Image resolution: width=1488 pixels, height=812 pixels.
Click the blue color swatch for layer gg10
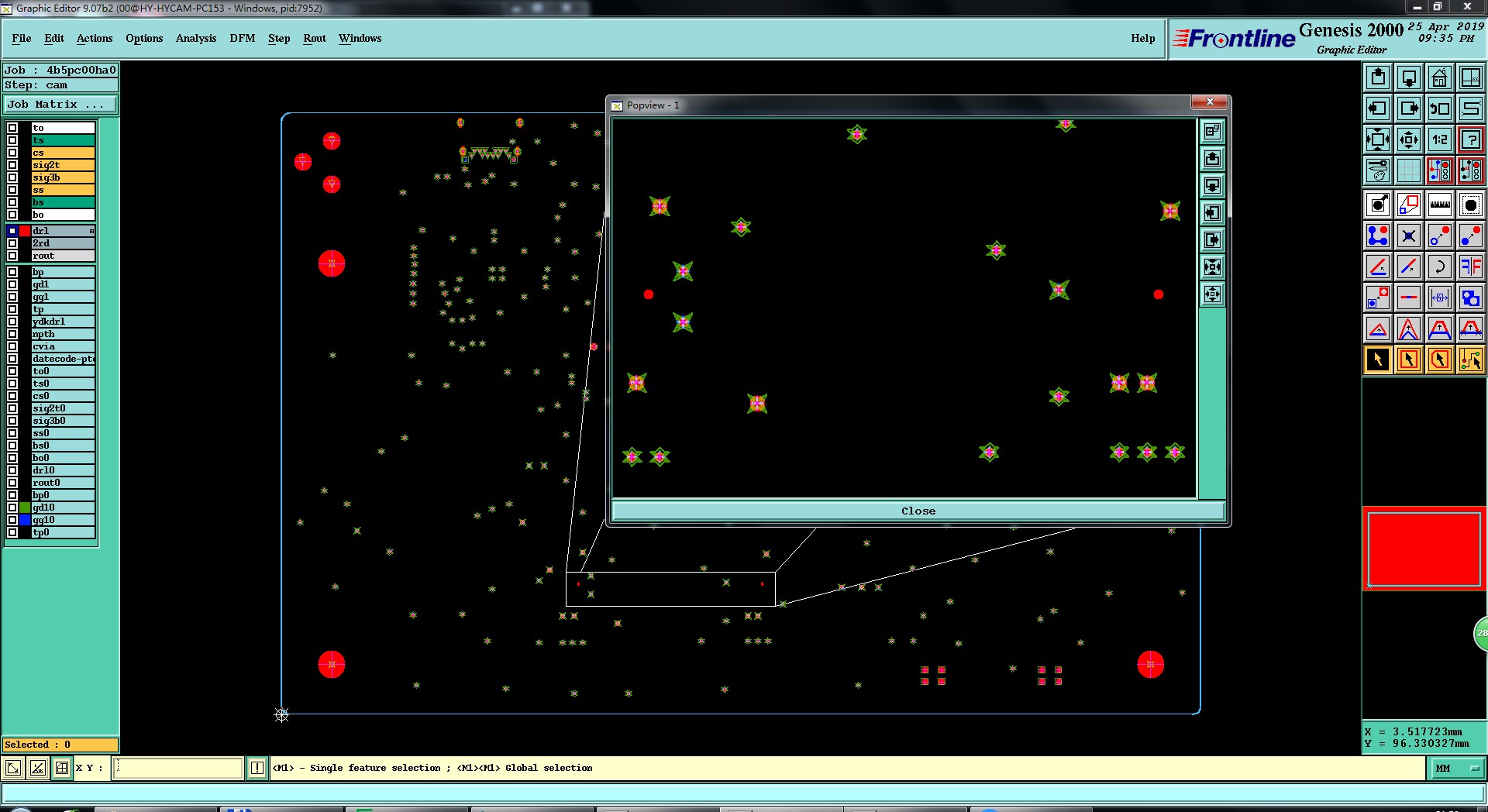25,520
